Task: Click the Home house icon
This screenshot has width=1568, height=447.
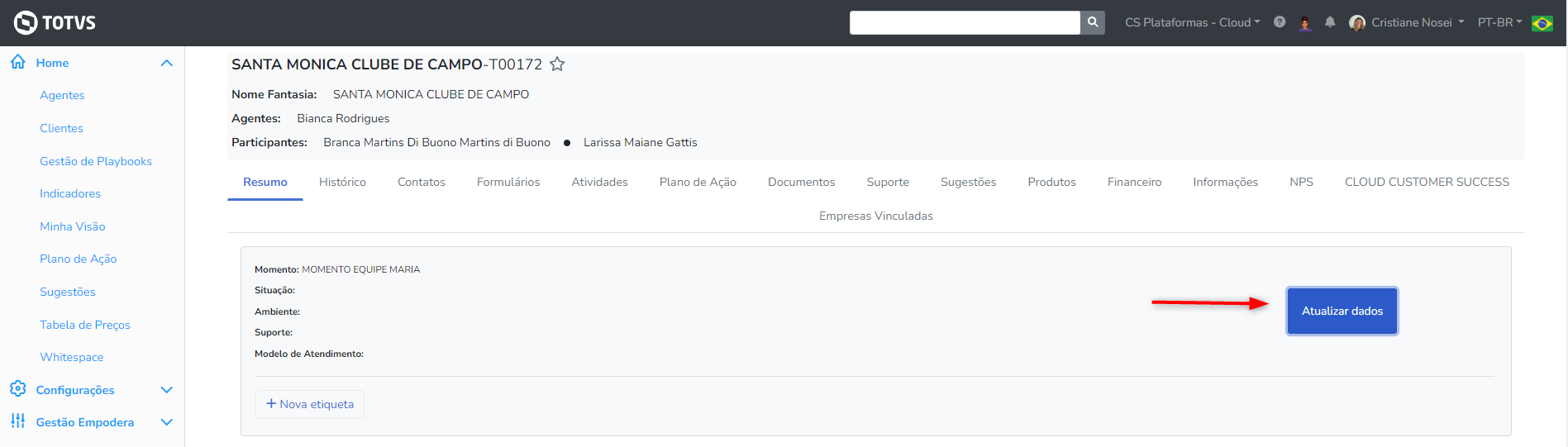Action: tap(17, 62)
